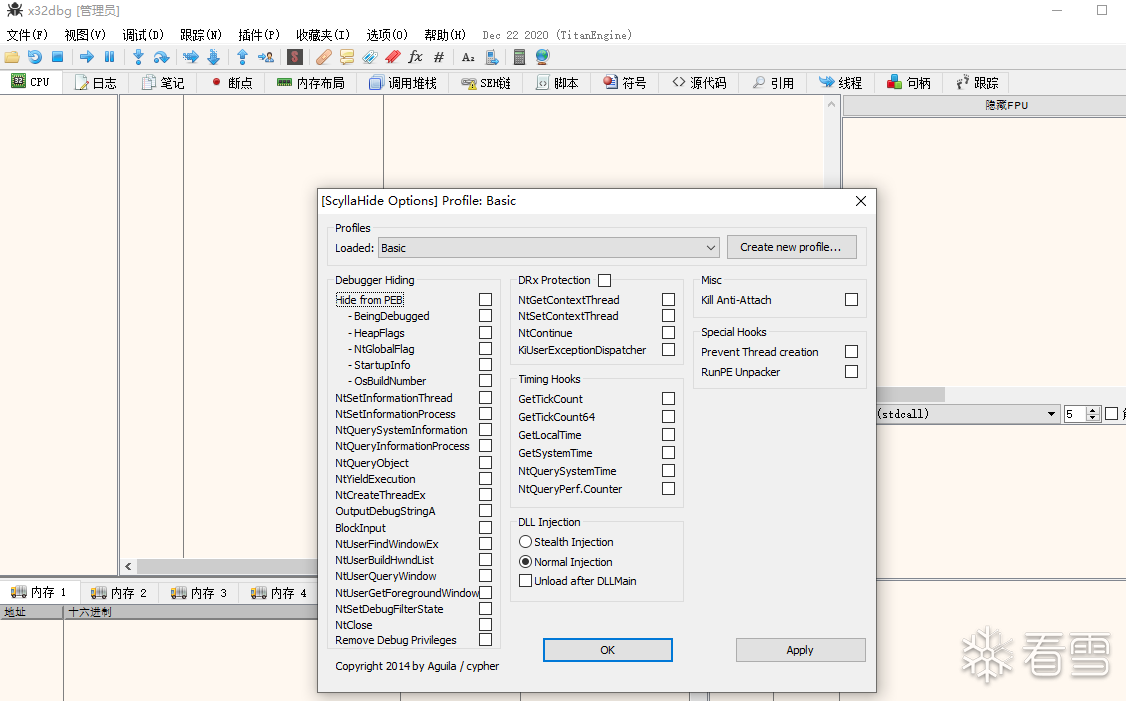1126x701 pixels.
Task: Click the trace into icon
Action: coord(190,57)
